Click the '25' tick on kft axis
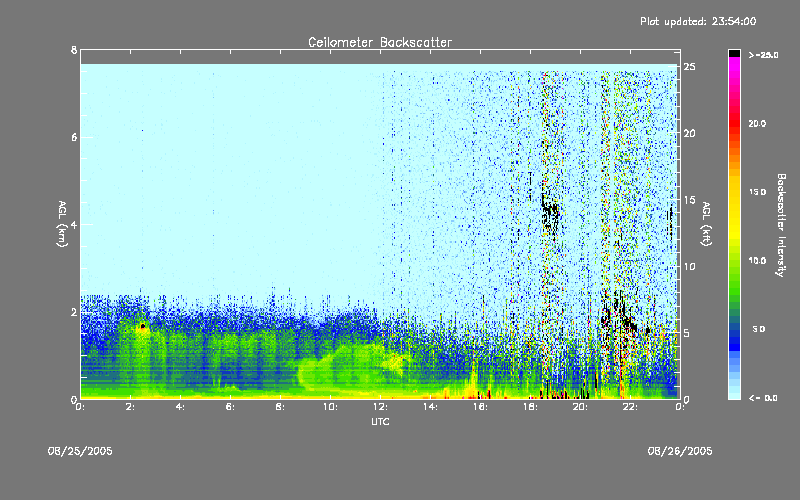800x500 pixels. point(689,67)
